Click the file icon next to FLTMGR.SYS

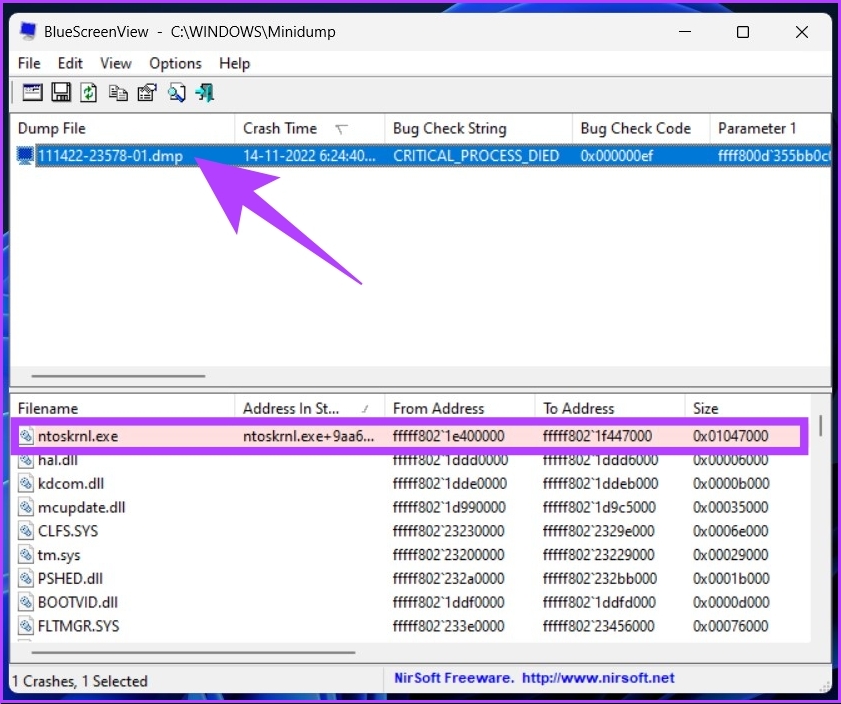point(26,626)
